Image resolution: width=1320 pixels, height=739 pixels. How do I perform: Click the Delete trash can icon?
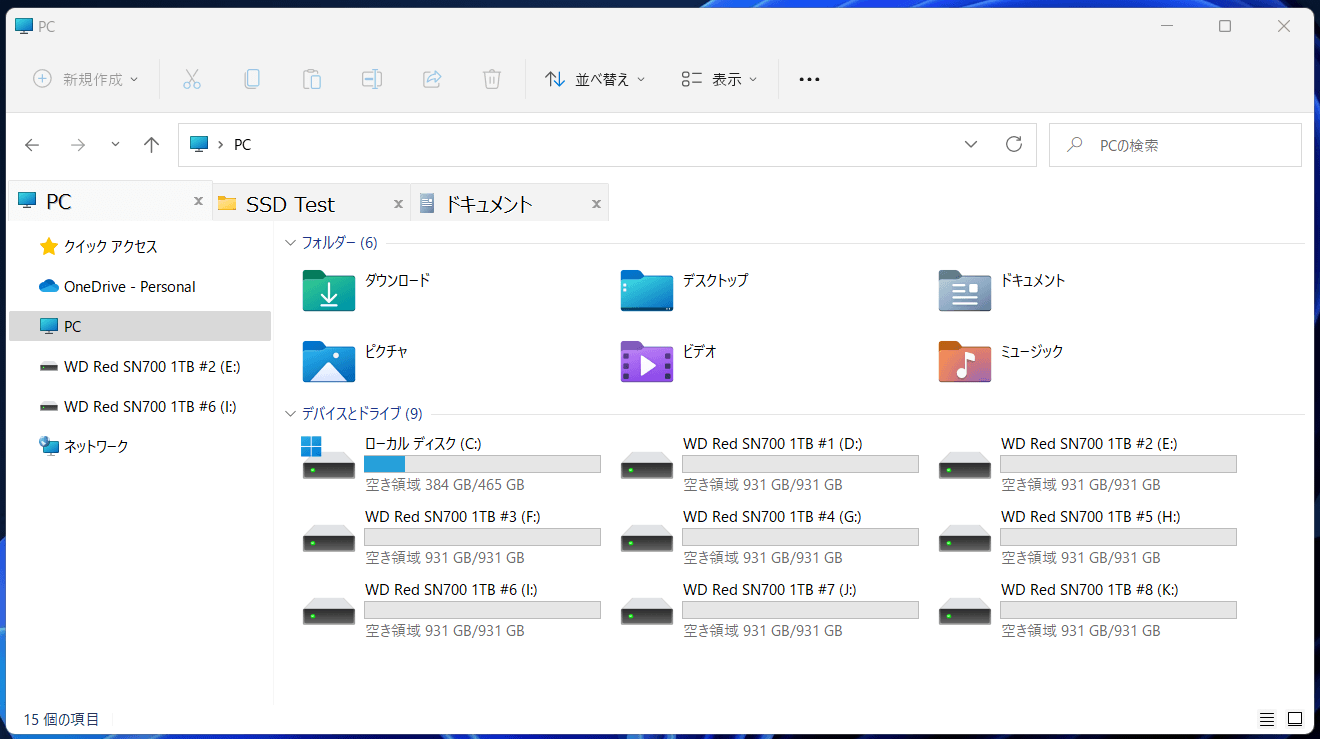492,79
